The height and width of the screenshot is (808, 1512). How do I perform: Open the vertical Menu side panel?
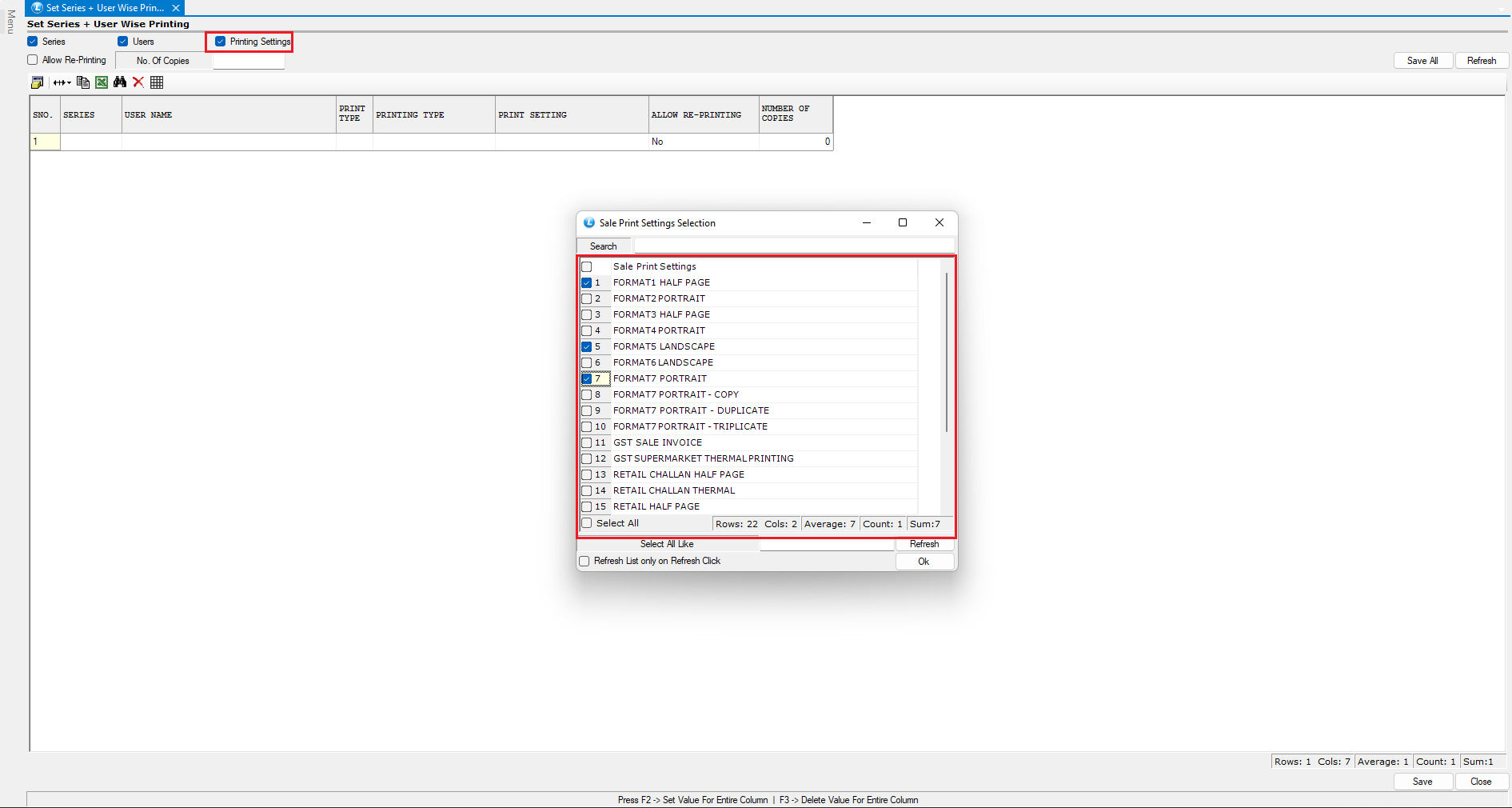pyautogui.click(x=10, y=22)
